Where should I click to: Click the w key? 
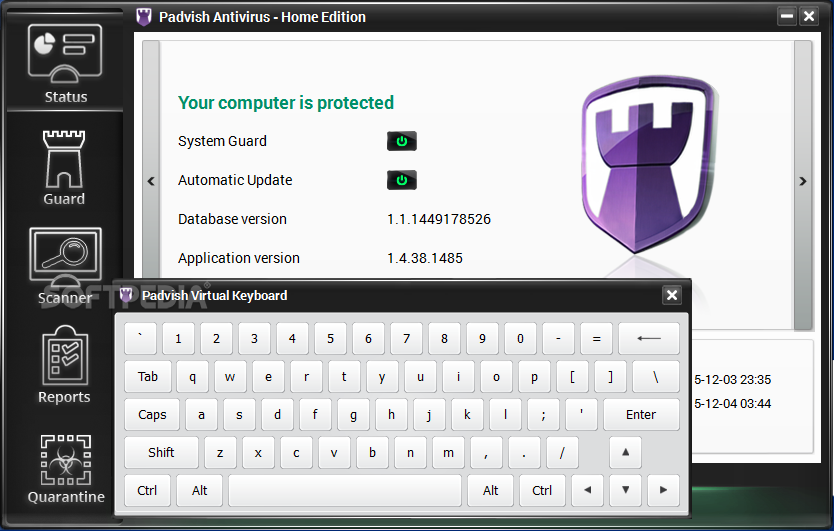230,377
